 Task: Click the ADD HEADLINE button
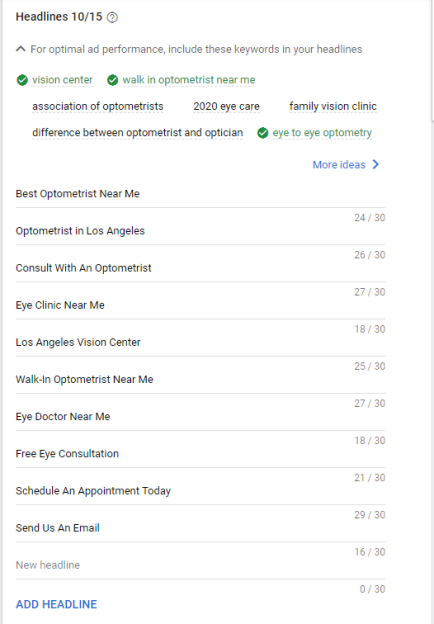56,604
